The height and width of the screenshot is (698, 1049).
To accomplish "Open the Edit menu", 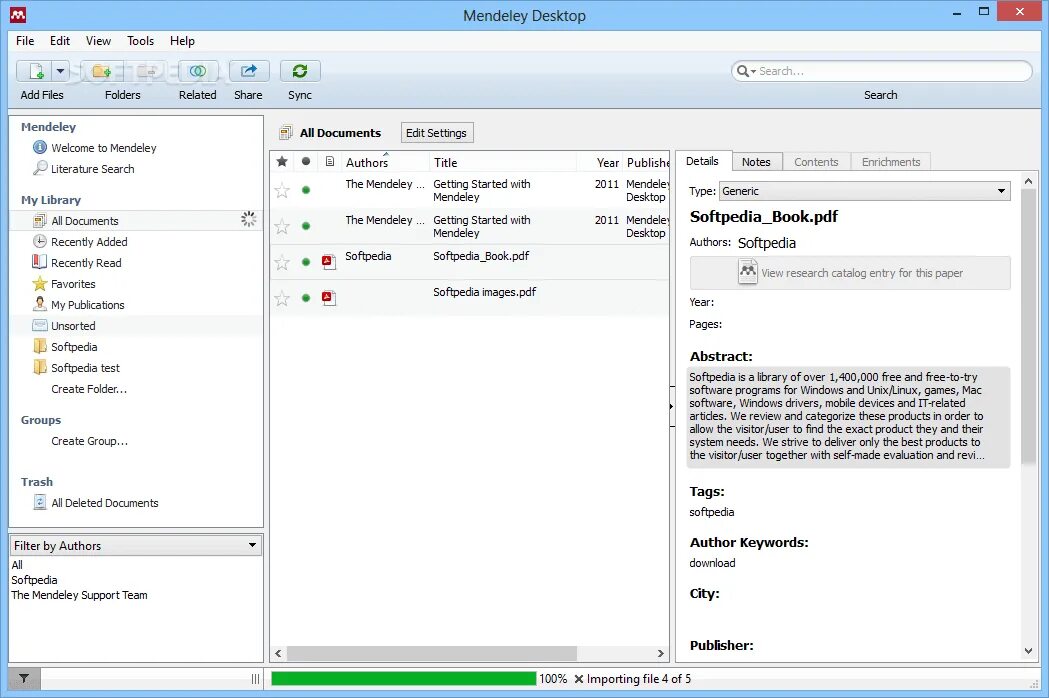I will 60,41.
